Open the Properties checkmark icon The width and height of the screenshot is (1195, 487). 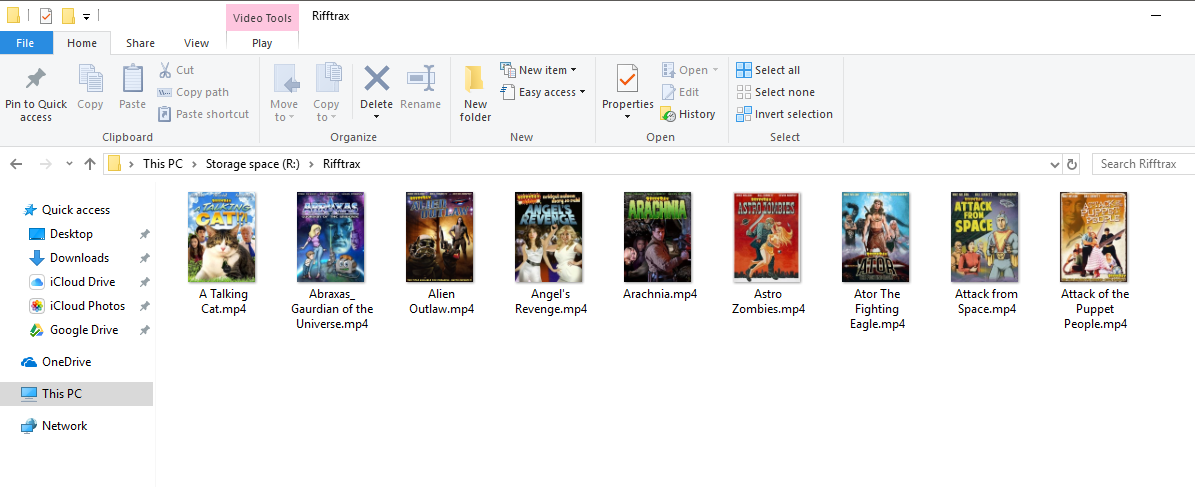pos(627,79)
